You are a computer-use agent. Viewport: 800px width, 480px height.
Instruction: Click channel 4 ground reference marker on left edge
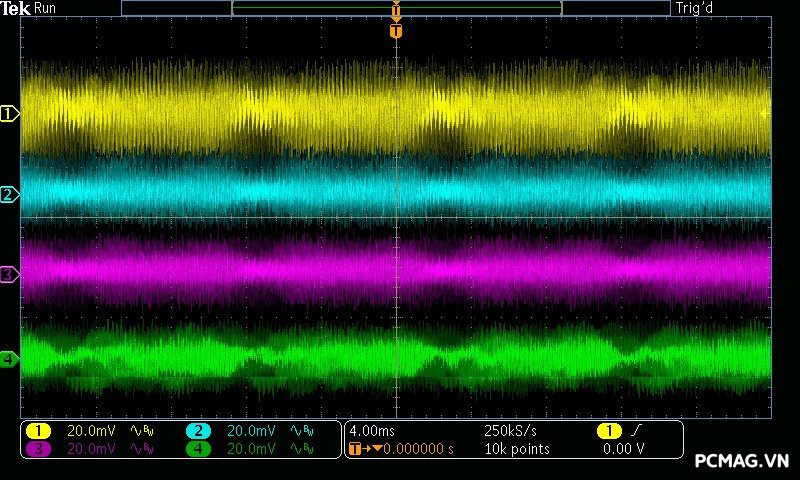[9, 359]
